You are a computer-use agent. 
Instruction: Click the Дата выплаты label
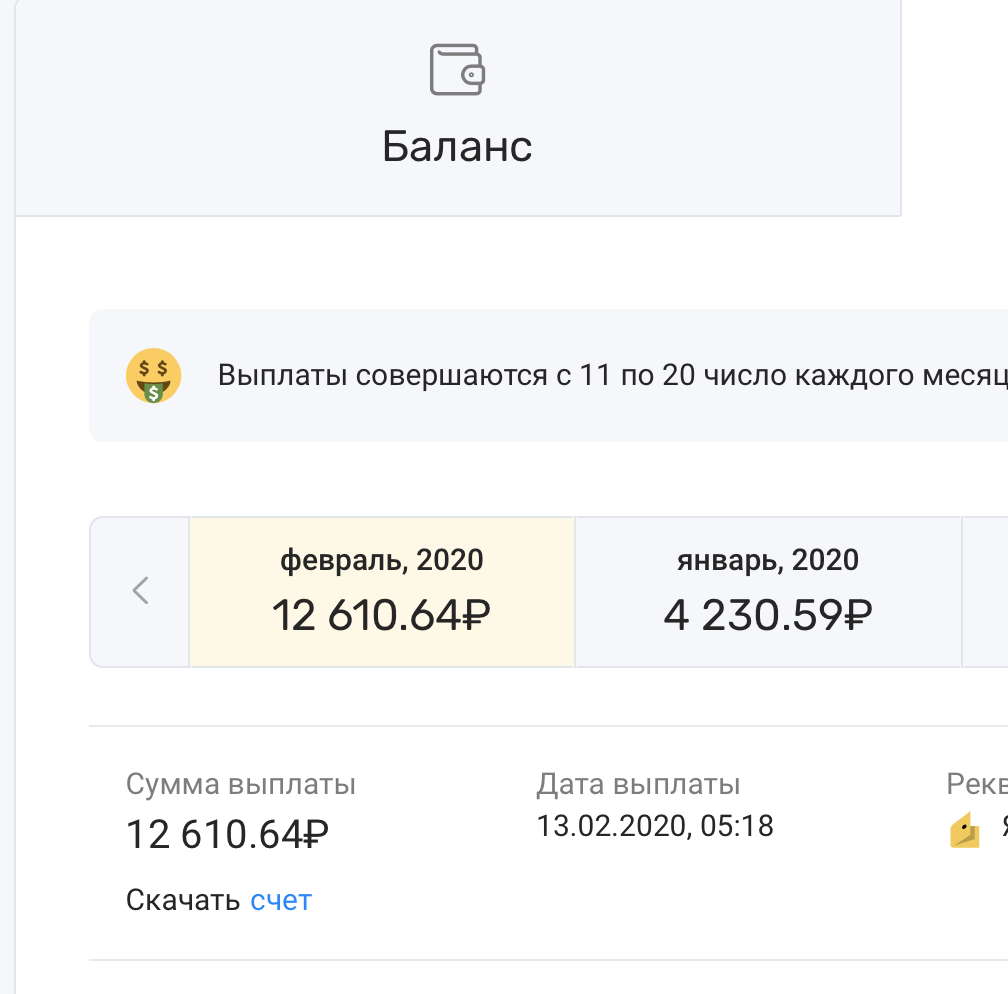tap(638, 784)
